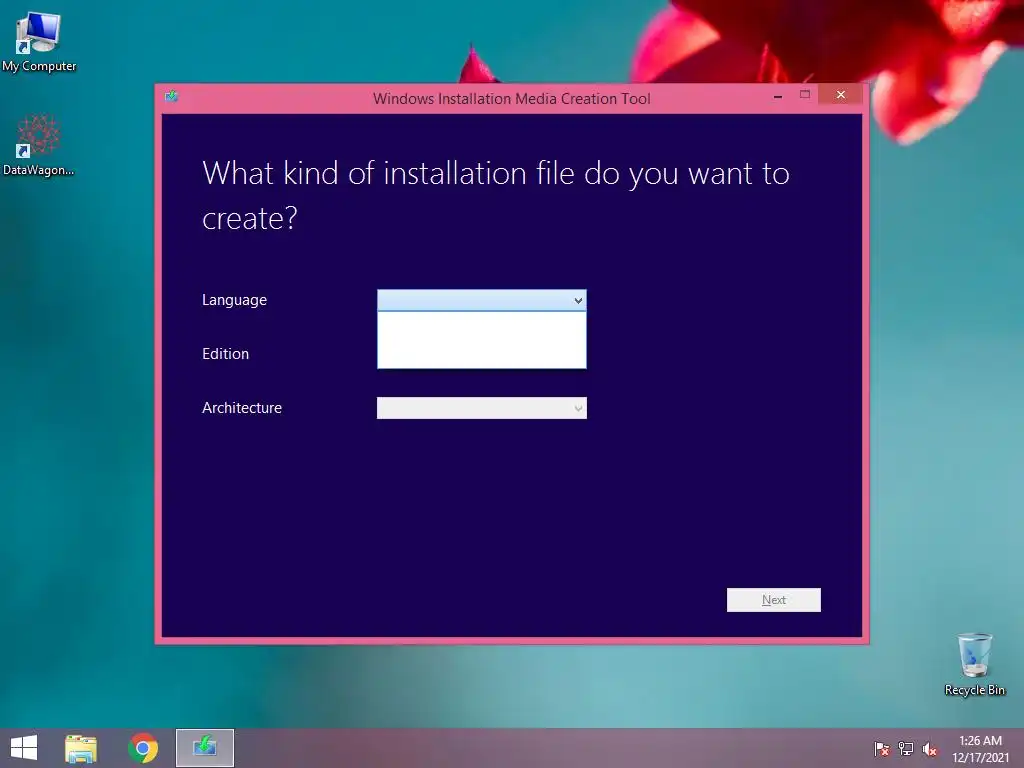The image size is (1024, 768).
Task: Open the Architecture combo box
Action: pyautogui.click(x=481, y=408)
